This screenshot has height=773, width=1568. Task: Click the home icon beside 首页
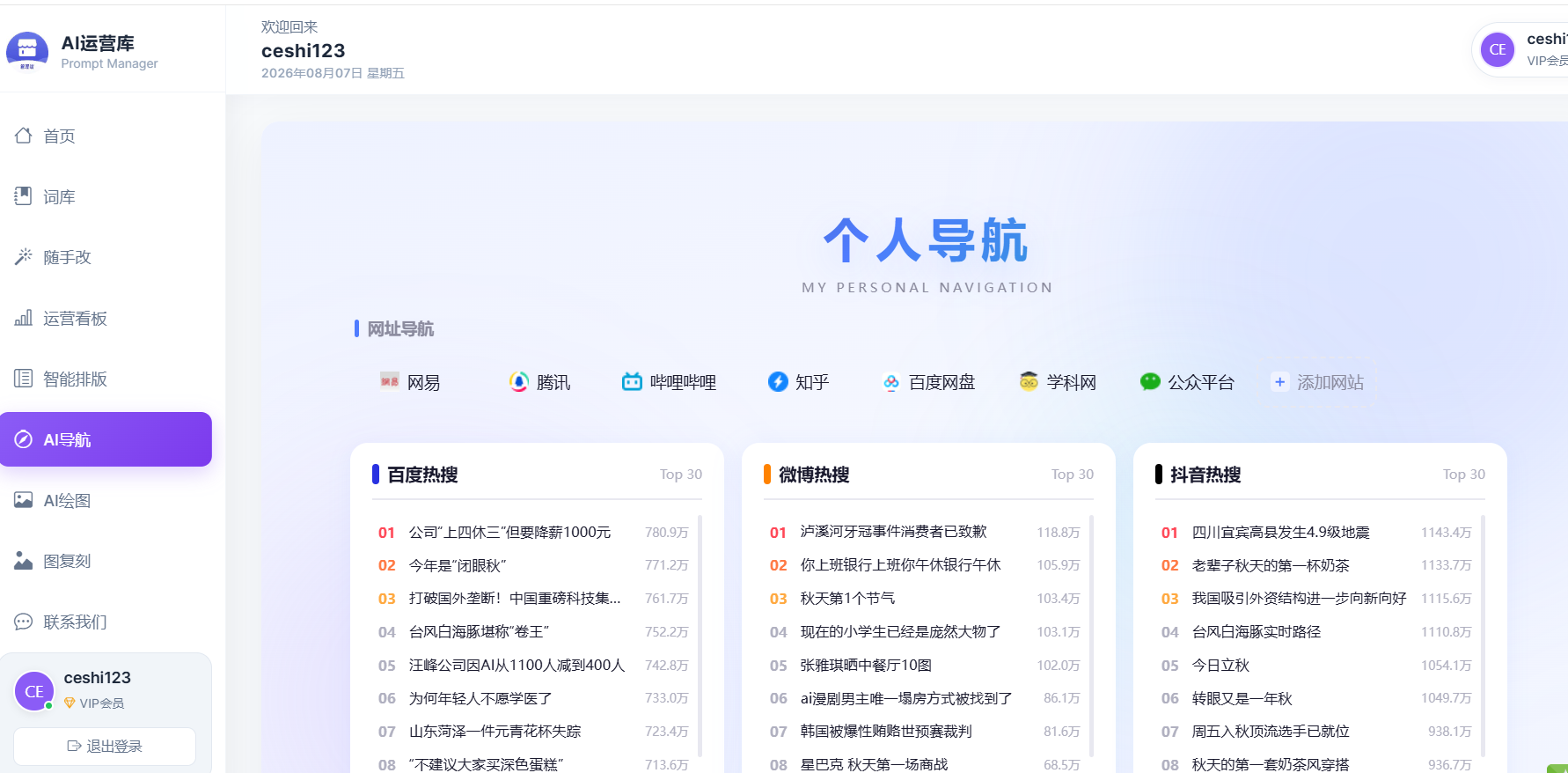tap(24, 136)
